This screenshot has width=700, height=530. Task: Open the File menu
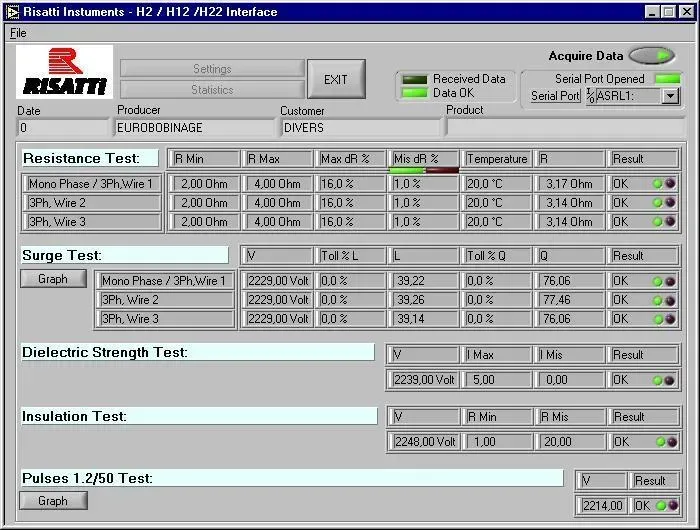point(18,33)
